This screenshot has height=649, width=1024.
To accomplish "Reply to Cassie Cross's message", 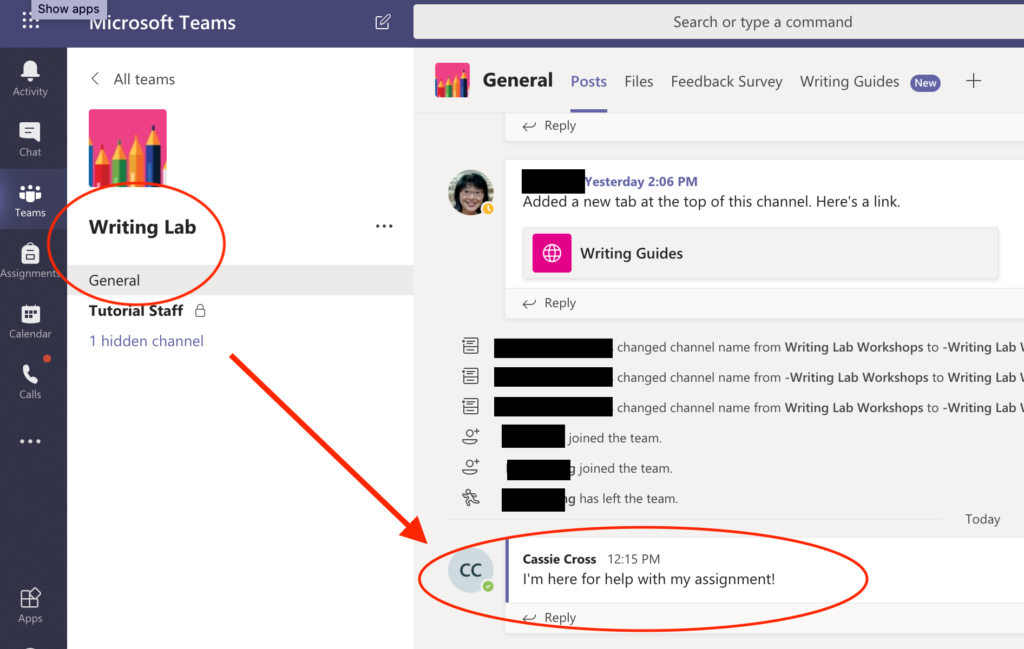I will pos(550,617).
